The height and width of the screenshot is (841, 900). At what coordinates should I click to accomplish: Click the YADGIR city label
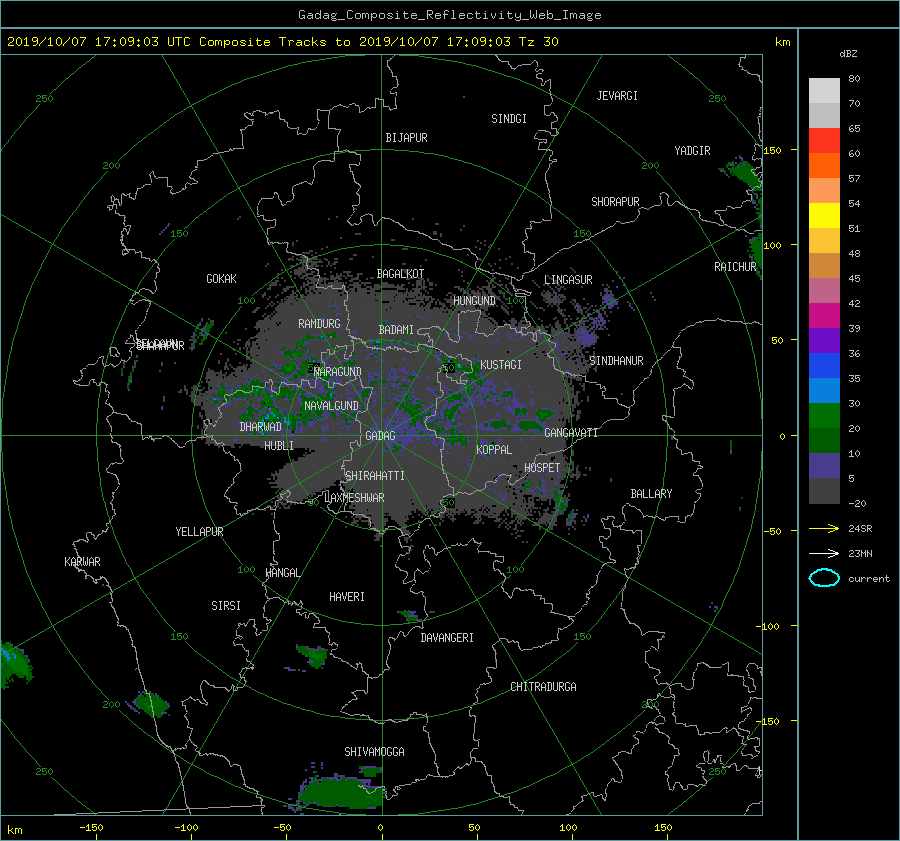692,151
